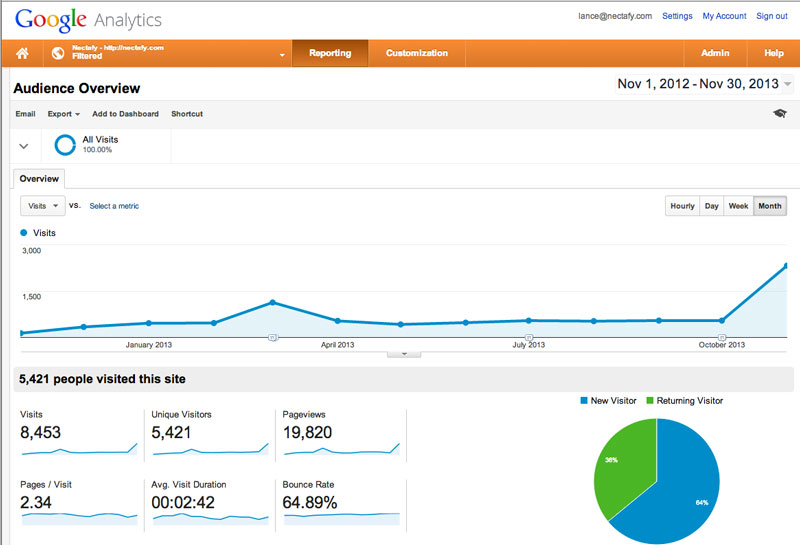Click the All Visits segment circle icon
The height and width of the screenshot is (545, 800).
coord(65,144)
